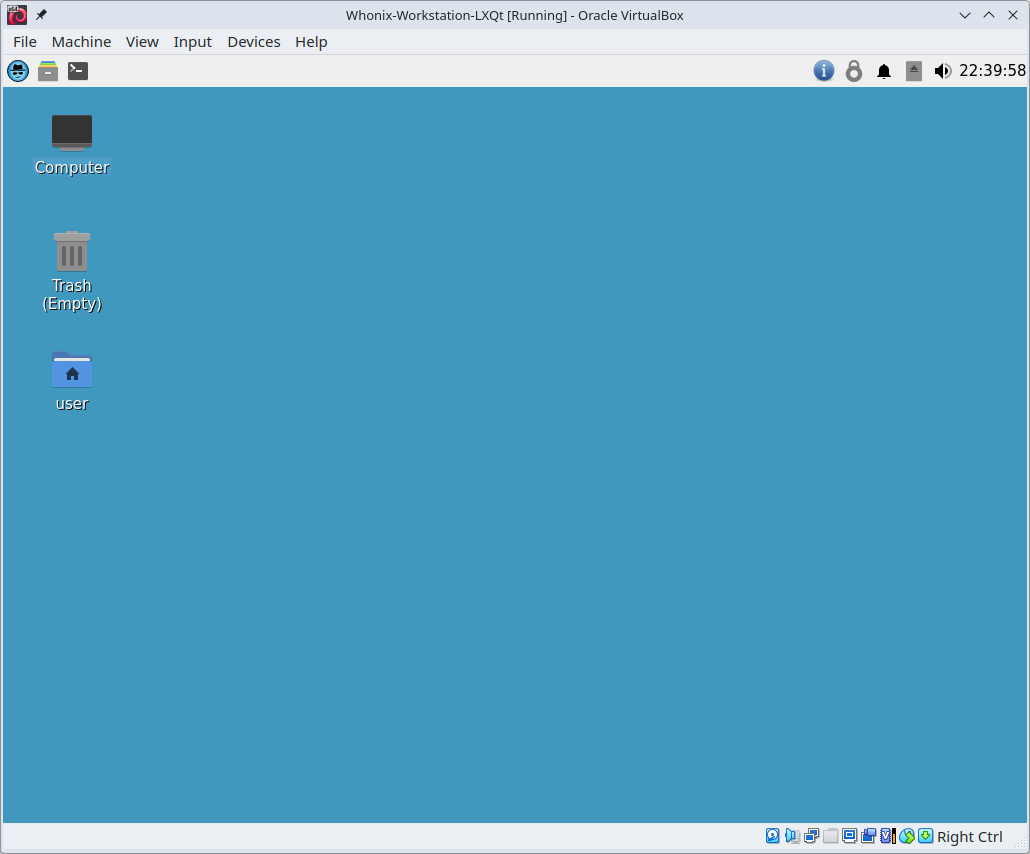Open QTerminal from the panel

click(77, 71)
